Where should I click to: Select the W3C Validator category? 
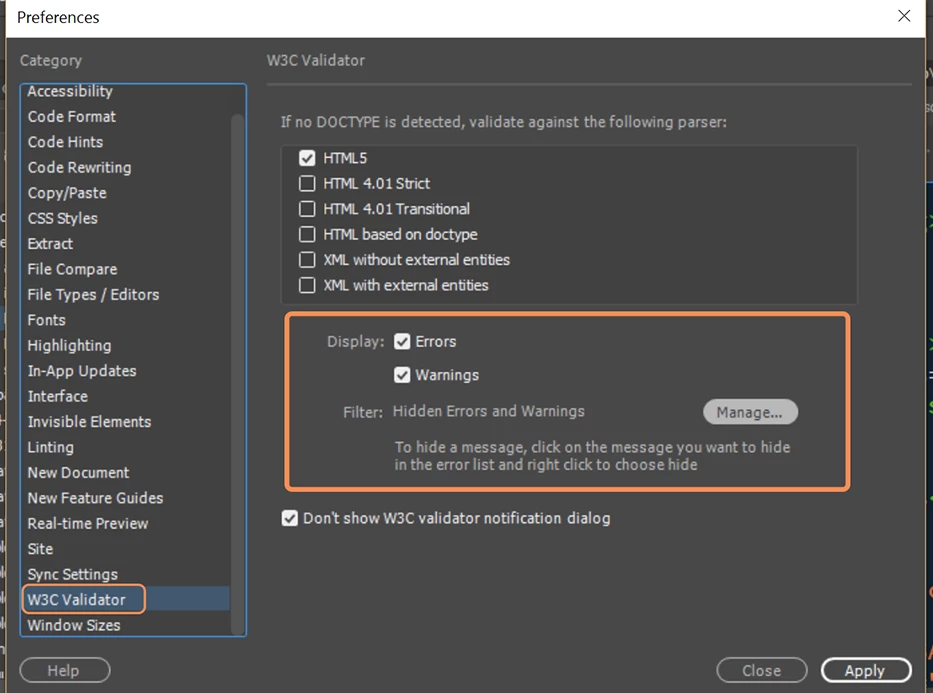(126, 600)
